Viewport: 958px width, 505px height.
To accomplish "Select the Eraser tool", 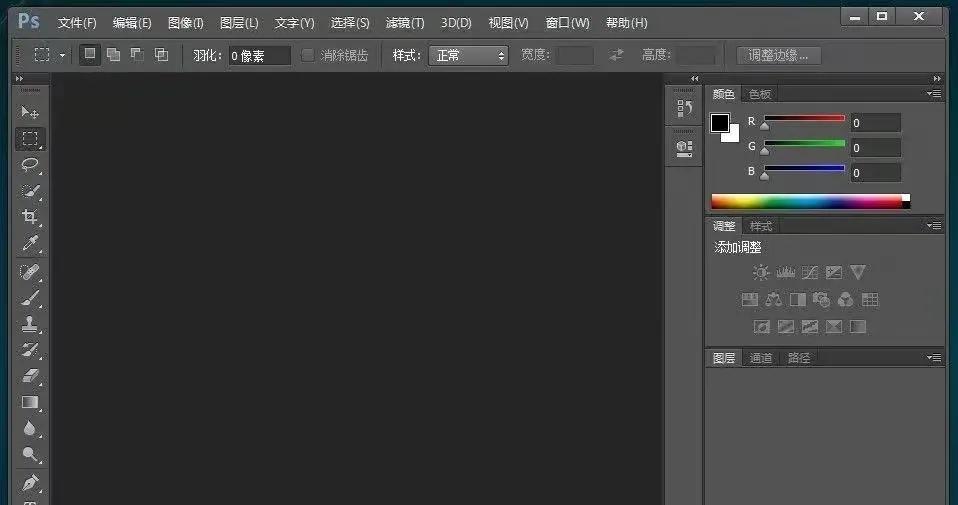I will (x=30, y=376).
